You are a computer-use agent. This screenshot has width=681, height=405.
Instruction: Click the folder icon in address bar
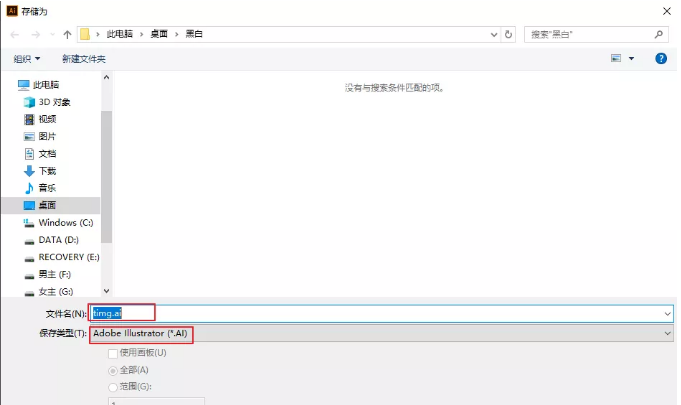coord(85,34)
